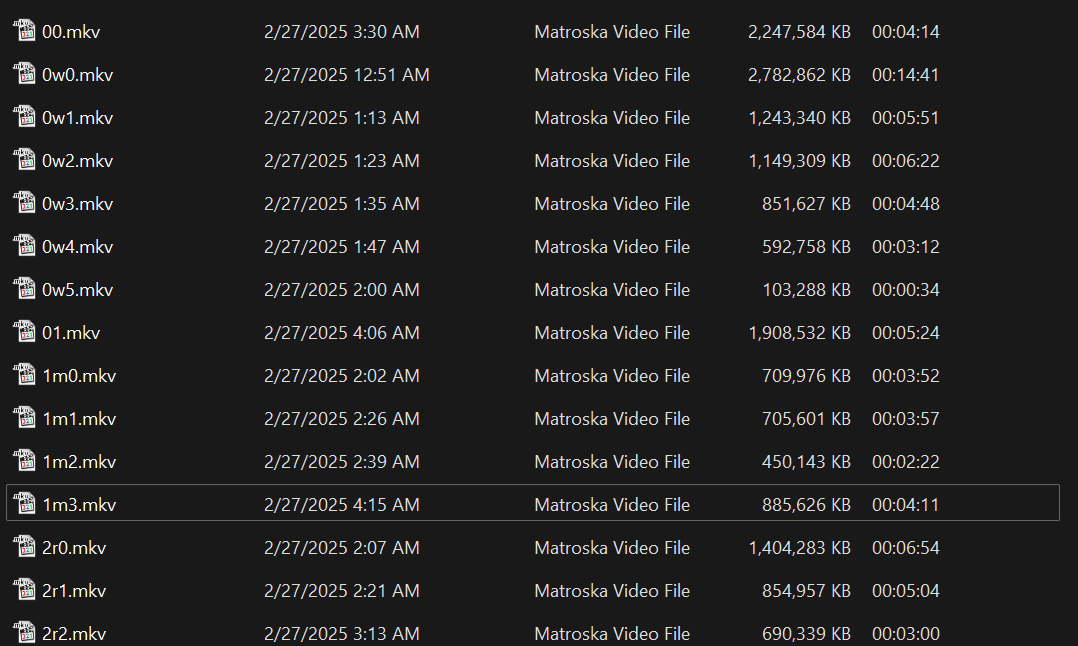
Task: Select the 2r1.mkv file name
Action: pos(74,591)
